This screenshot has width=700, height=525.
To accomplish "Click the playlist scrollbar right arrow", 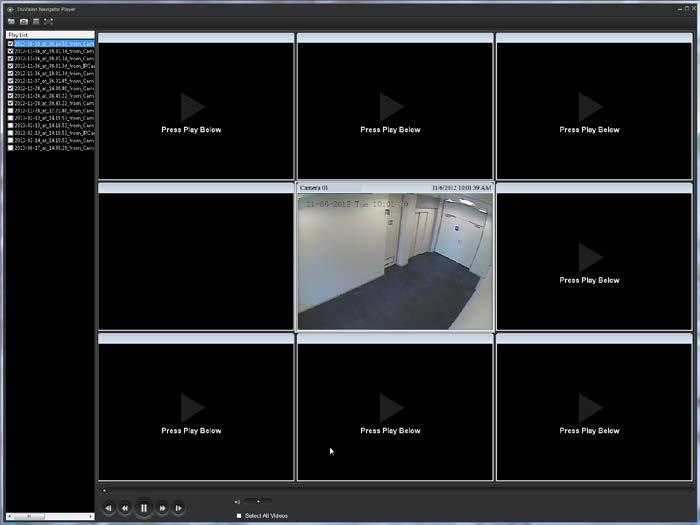I will pos(91,516).
